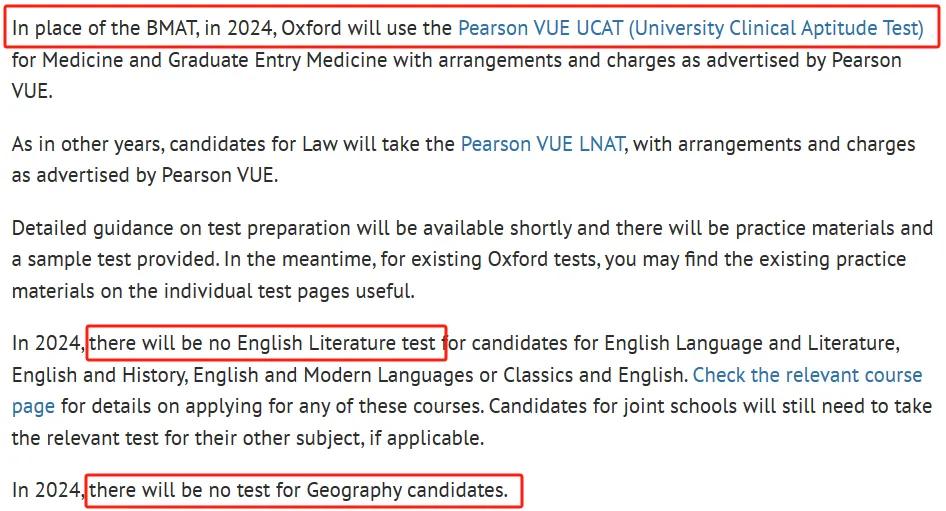946x511 pixels.
Task: Open the Pearson VUE LNAT link
Action: point(542,144)
